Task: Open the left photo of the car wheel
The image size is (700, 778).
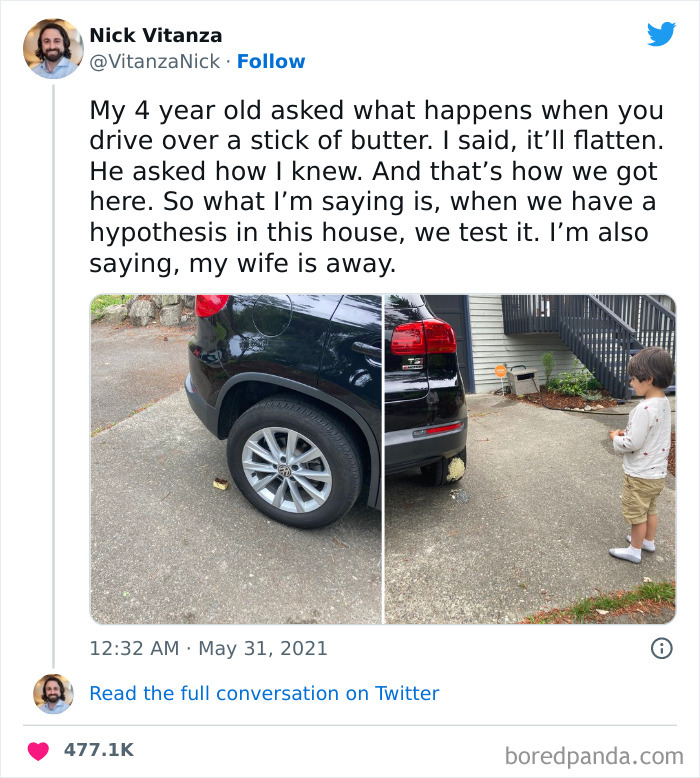Action: pyautogui.click(x=236, y=459)
